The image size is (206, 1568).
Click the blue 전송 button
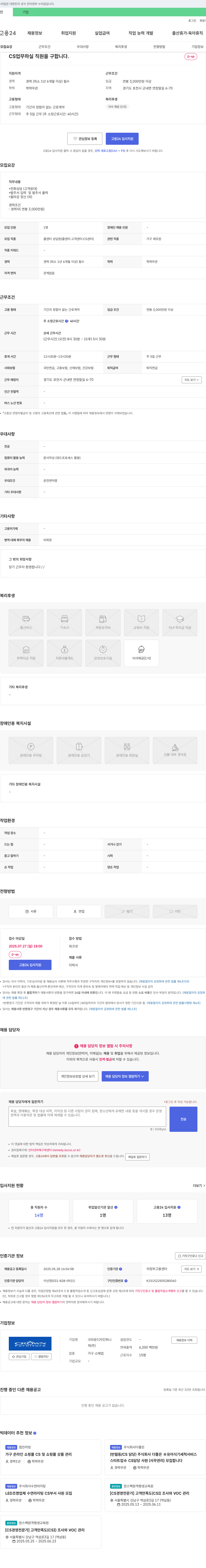[x=183, y=1119]
